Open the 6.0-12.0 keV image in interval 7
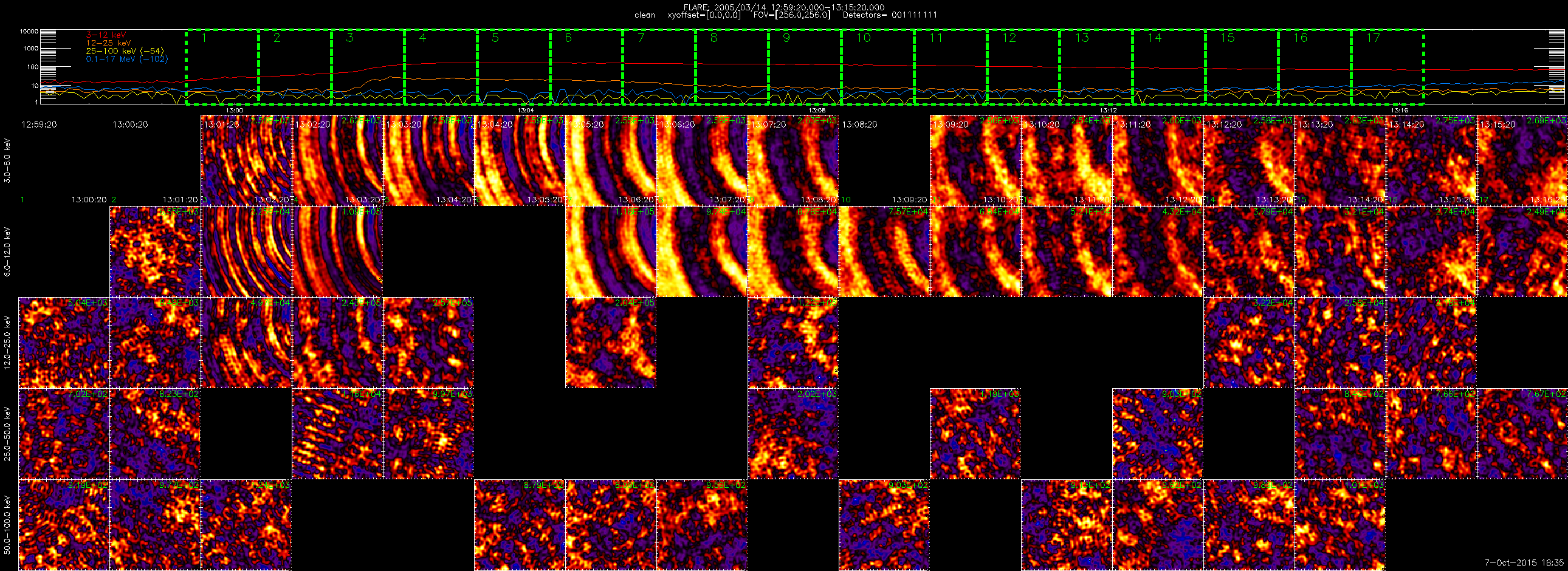This screenshot has width=1568, height=571. (x=611, y=251)
